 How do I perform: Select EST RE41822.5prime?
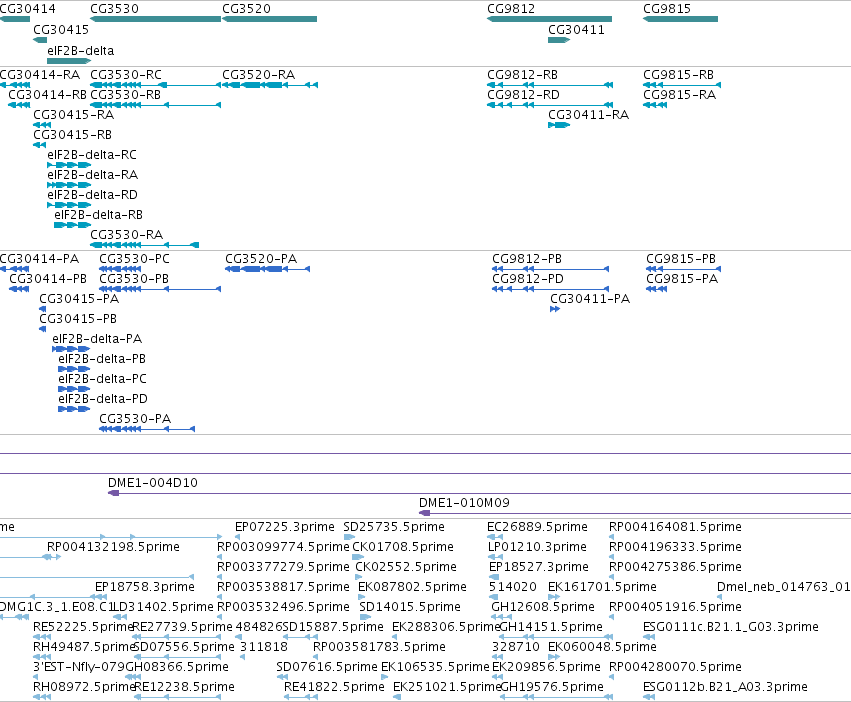334,687
